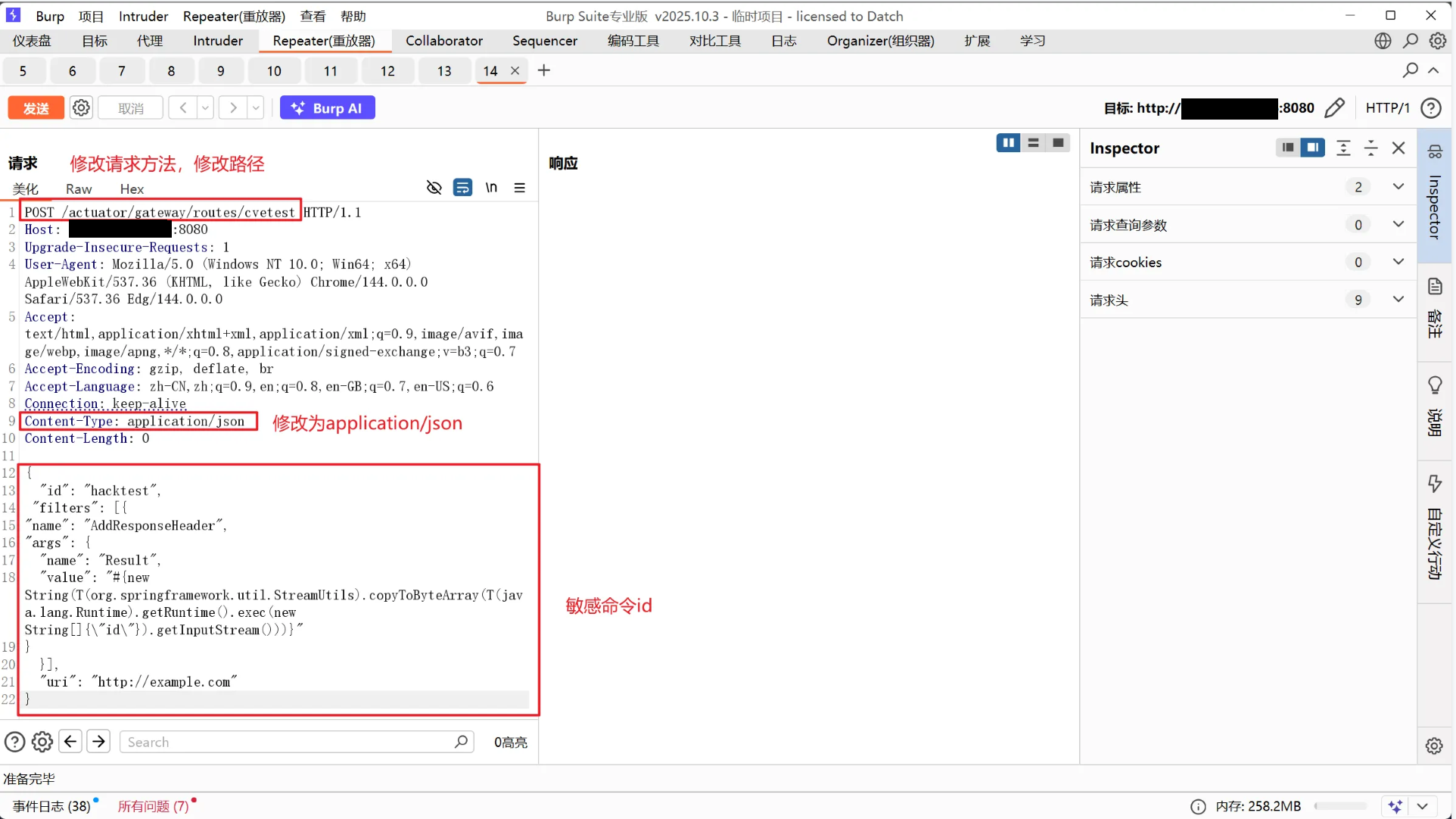The image size is (1456, 819).
Task: Switch to the Sequencer tab
Action: coord(544,41)
